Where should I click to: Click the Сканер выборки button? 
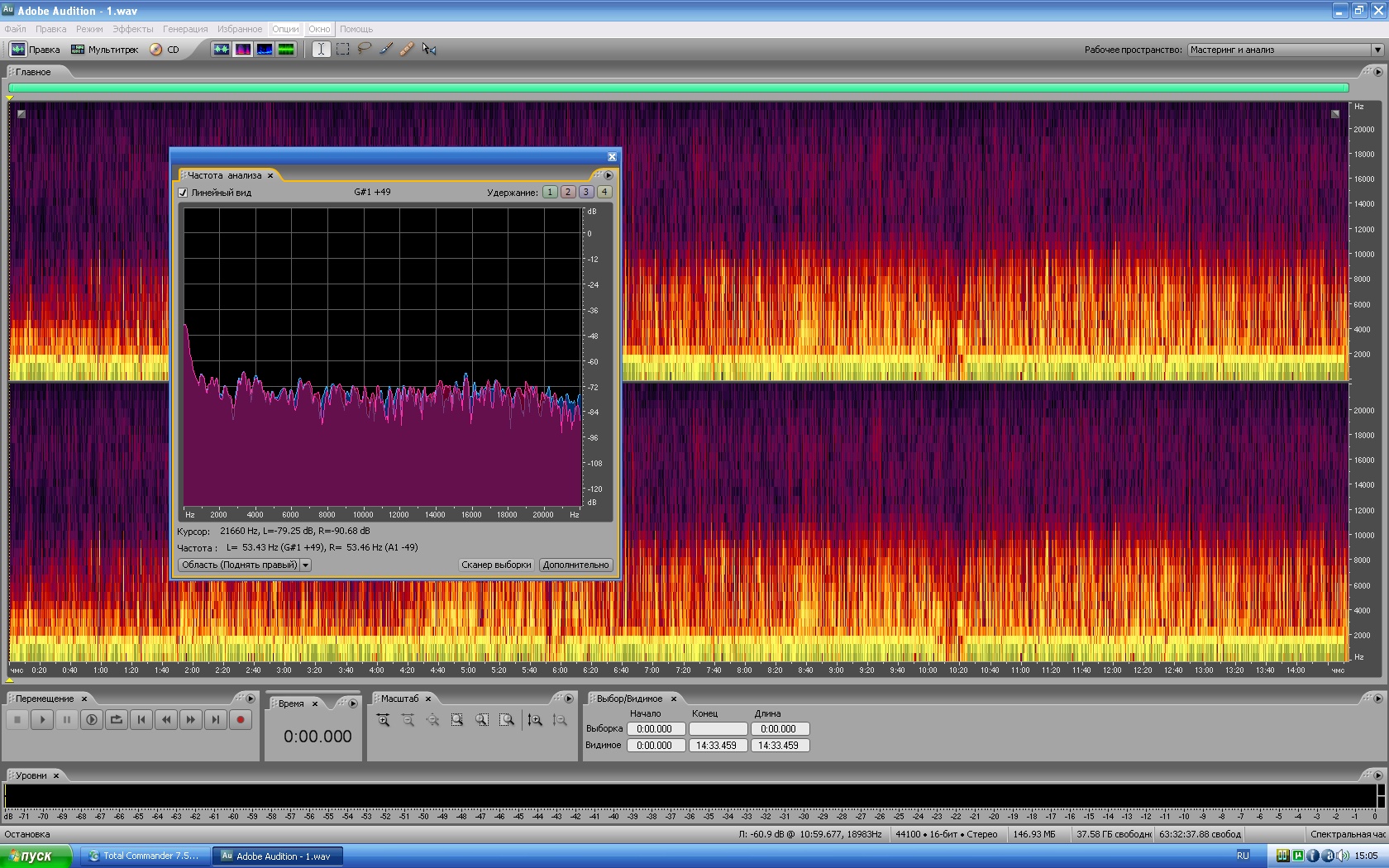pyautogui.click(x=496, y=565)
